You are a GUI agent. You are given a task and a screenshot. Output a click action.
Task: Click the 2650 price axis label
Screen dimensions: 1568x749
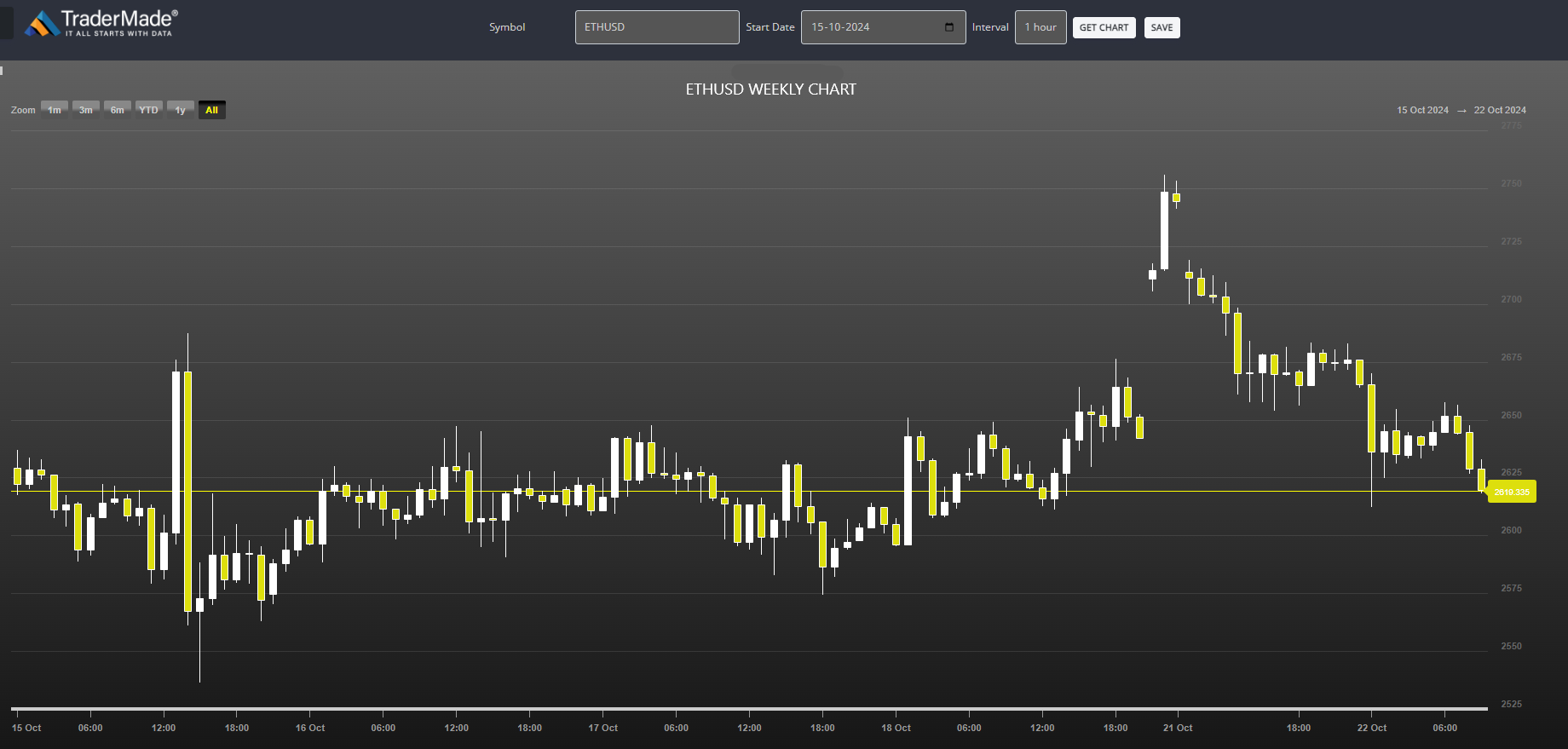click(1511, 415)
